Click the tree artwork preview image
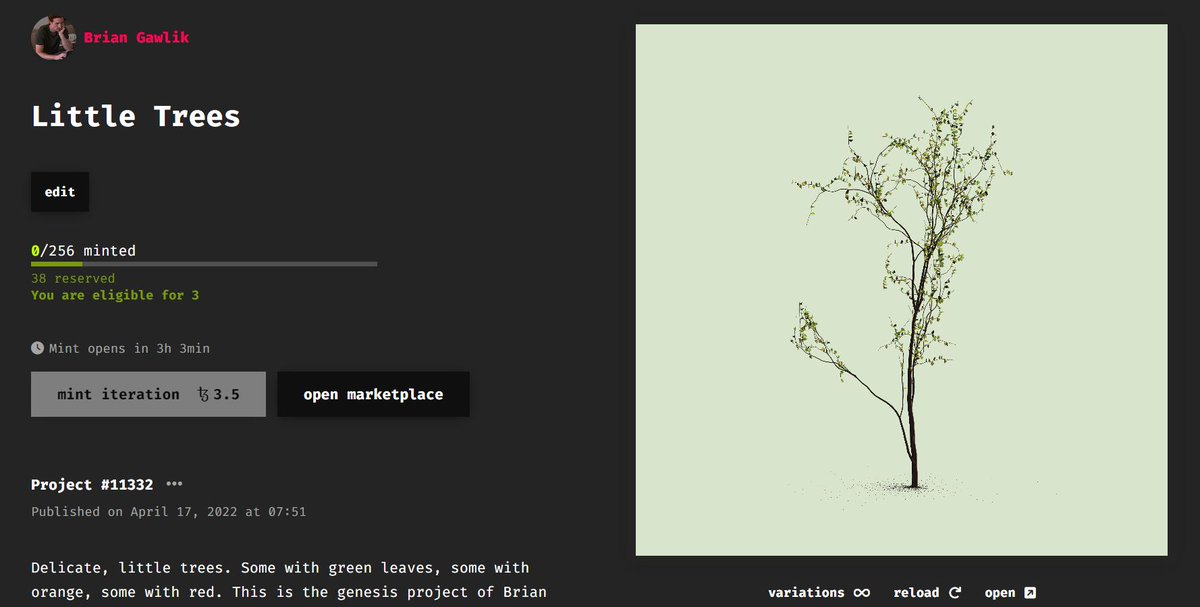The width and height of the screenshot is (1200, 607). coord(900,290)
